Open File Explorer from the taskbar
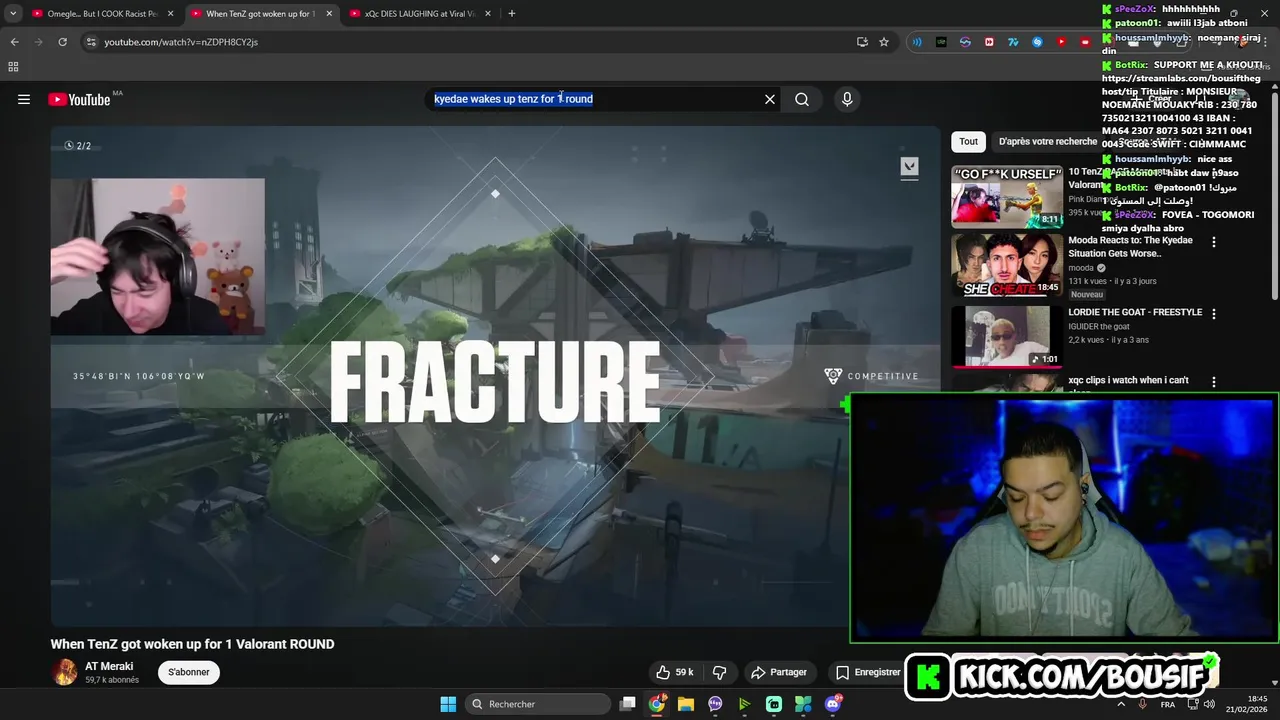 pos(686,704)
